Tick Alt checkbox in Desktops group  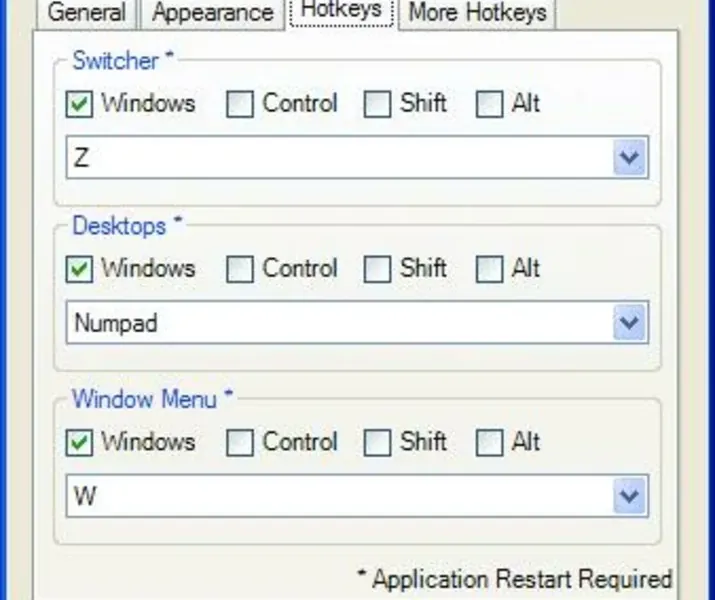489,269
